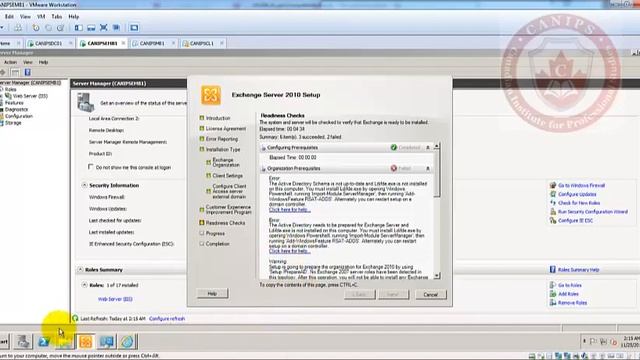Screen dimensions: 640x360
Task: Click the Help button in Exchange Setup
Action: coord(212,293)
